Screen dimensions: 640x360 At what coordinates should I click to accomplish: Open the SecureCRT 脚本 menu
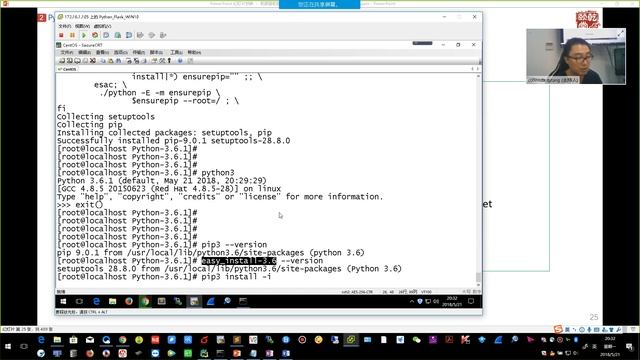(x=156, y=52)
